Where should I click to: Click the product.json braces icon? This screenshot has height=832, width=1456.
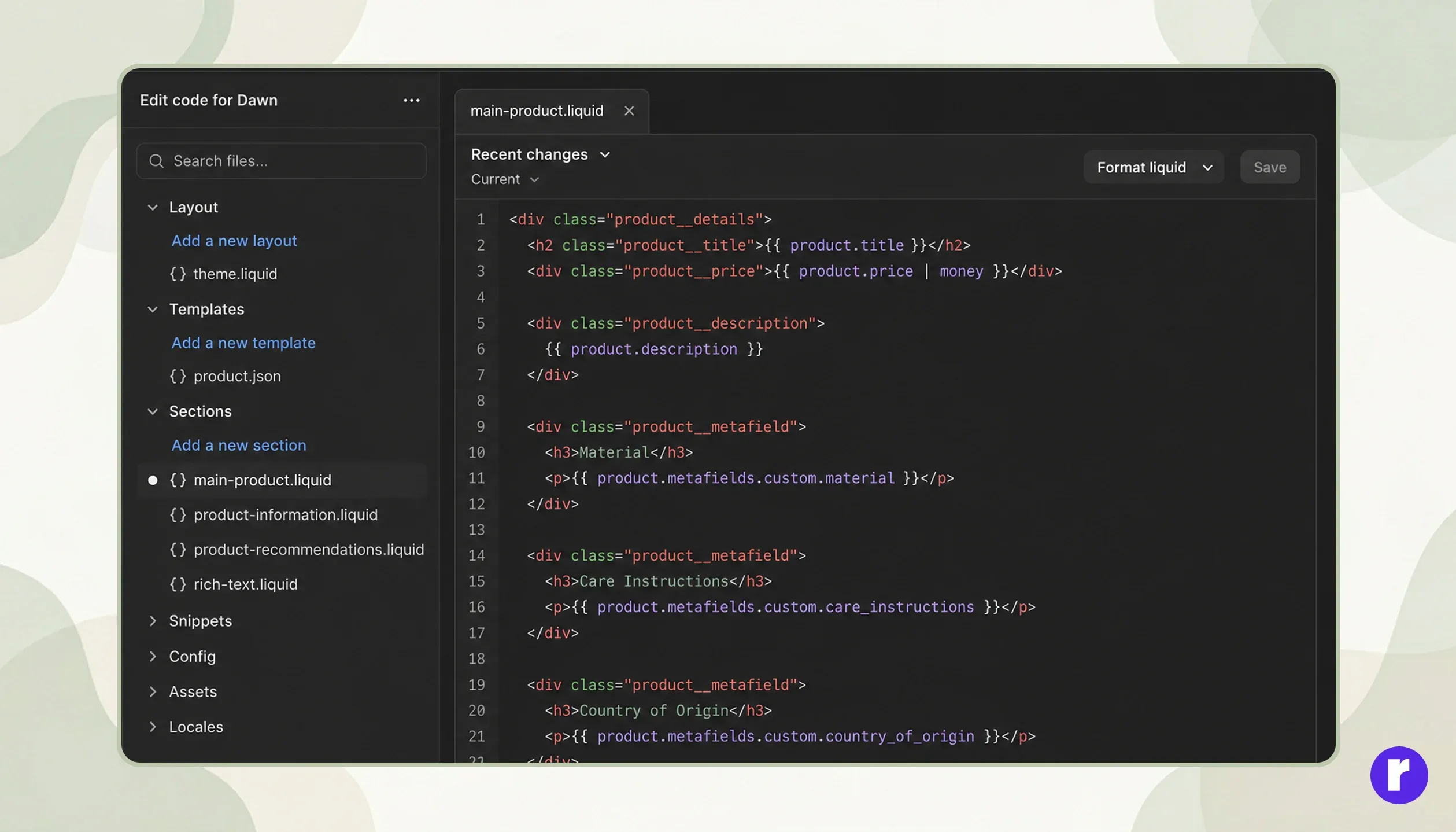pyautogui.click(x=178, y=376)
